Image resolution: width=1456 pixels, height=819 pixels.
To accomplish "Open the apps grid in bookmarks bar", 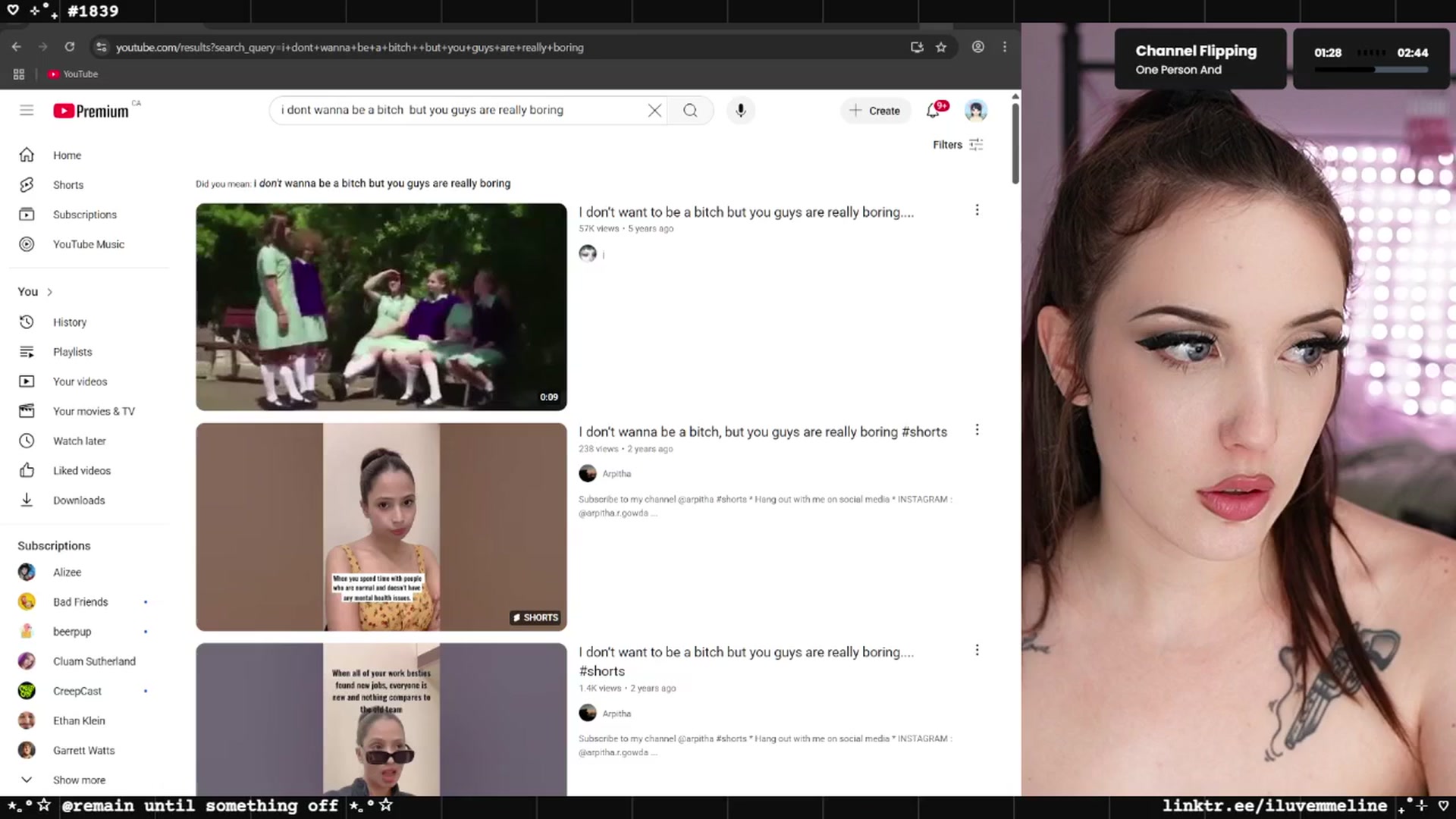I will (x=19, y=74).
